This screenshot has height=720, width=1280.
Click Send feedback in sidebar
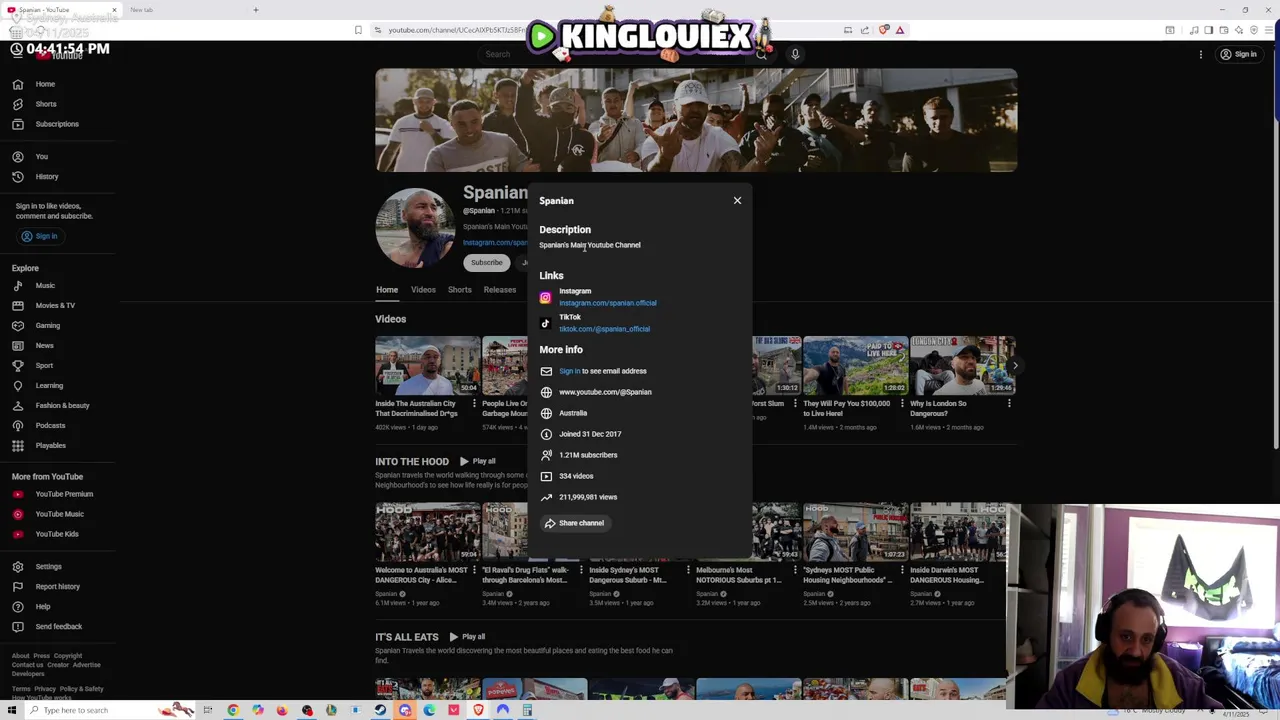click(57, 626)
